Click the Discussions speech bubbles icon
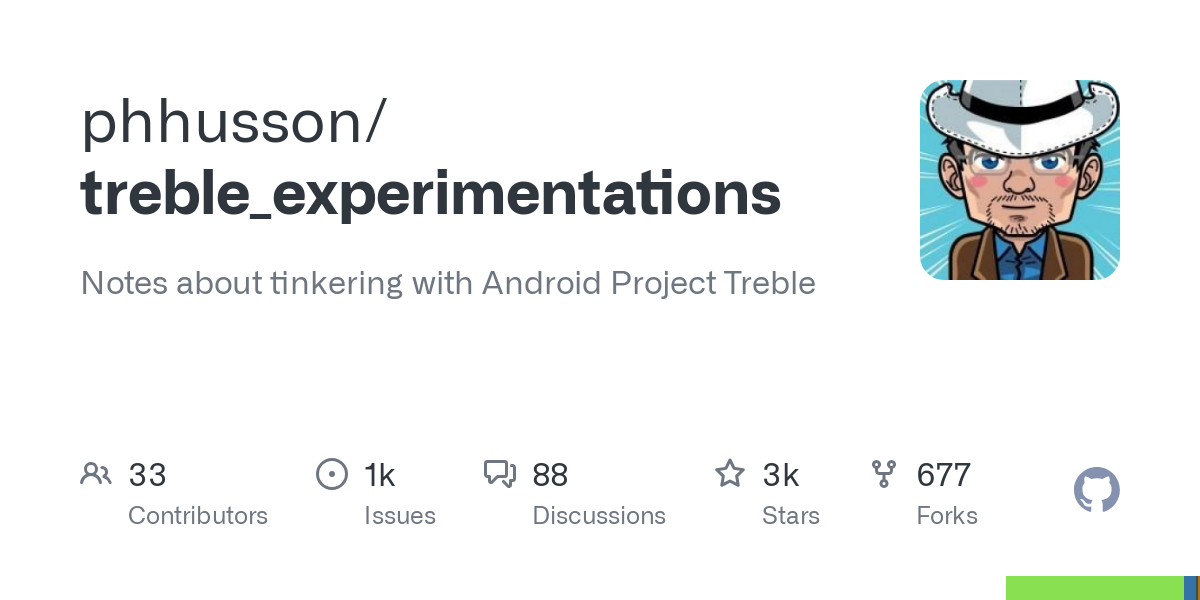The height and width of the screenshot is (600, 1200). (500, 474)
